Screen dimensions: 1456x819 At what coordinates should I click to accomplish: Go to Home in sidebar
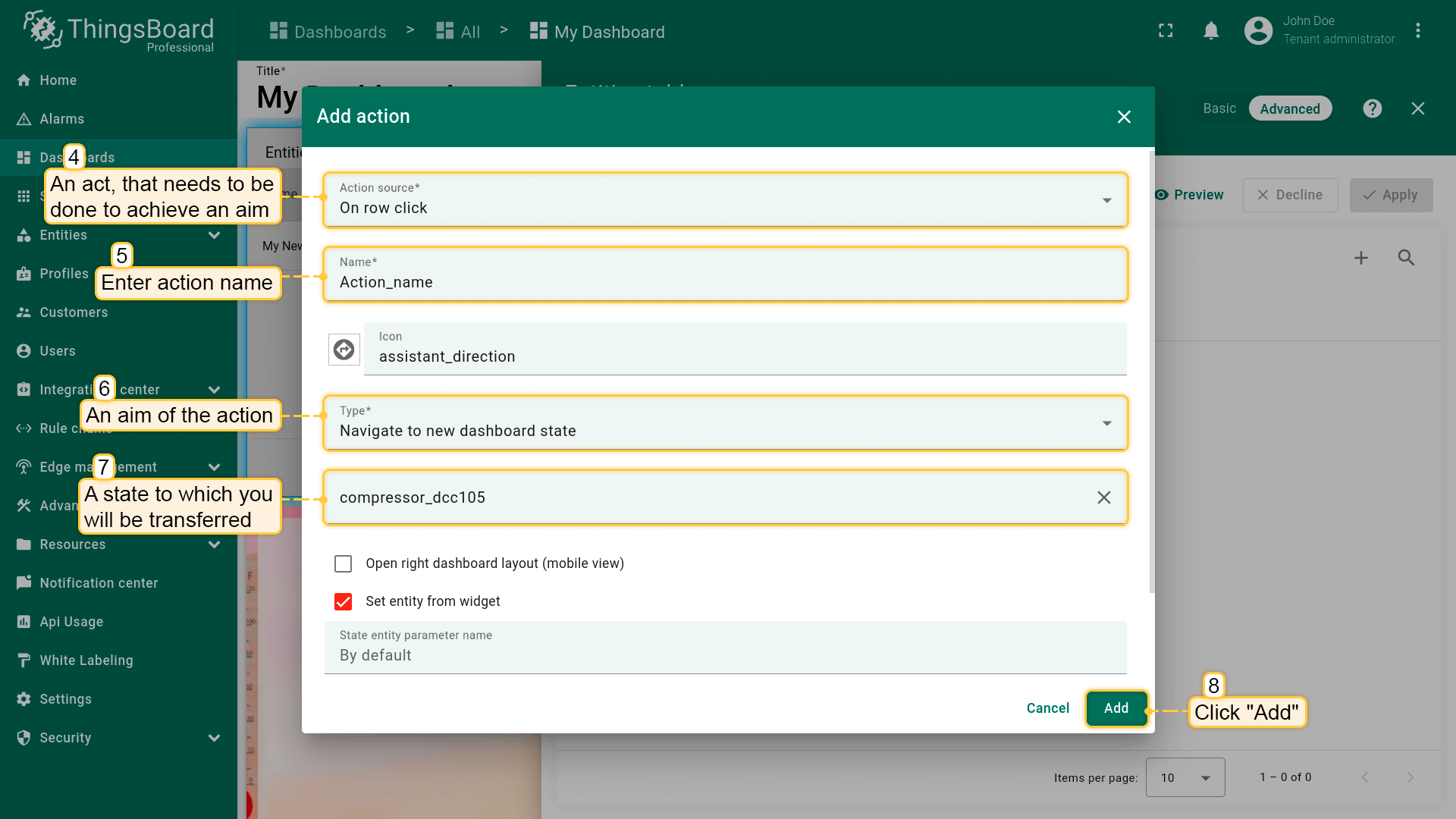[58, 80]
